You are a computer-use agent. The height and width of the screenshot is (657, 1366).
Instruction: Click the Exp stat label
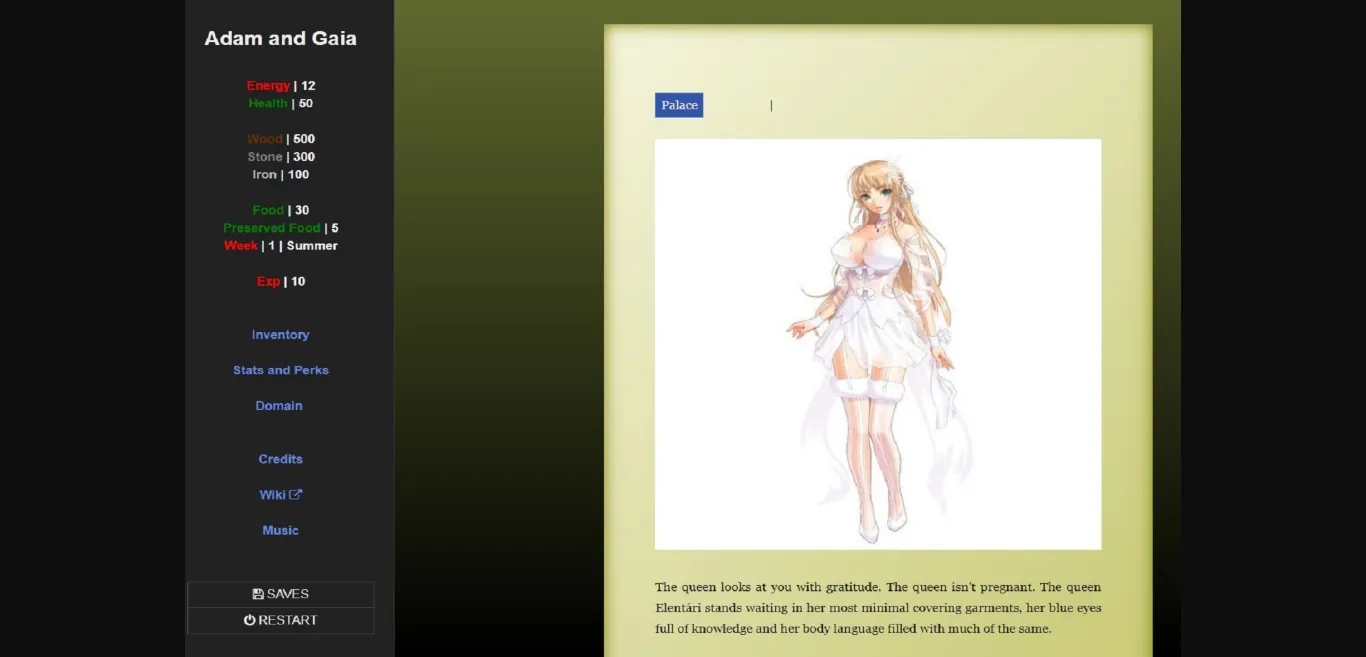[x=267, y=281]
